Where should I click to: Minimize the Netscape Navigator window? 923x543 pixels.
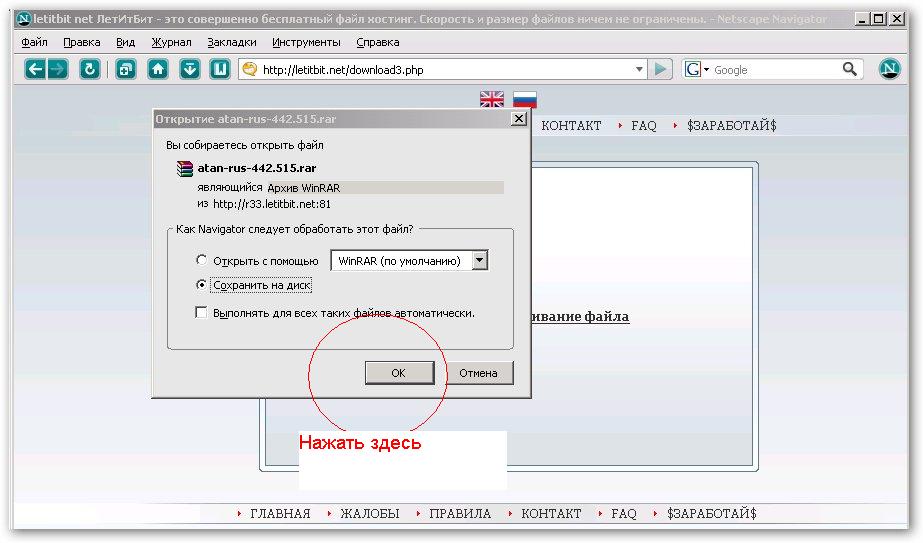click(862, 19)
